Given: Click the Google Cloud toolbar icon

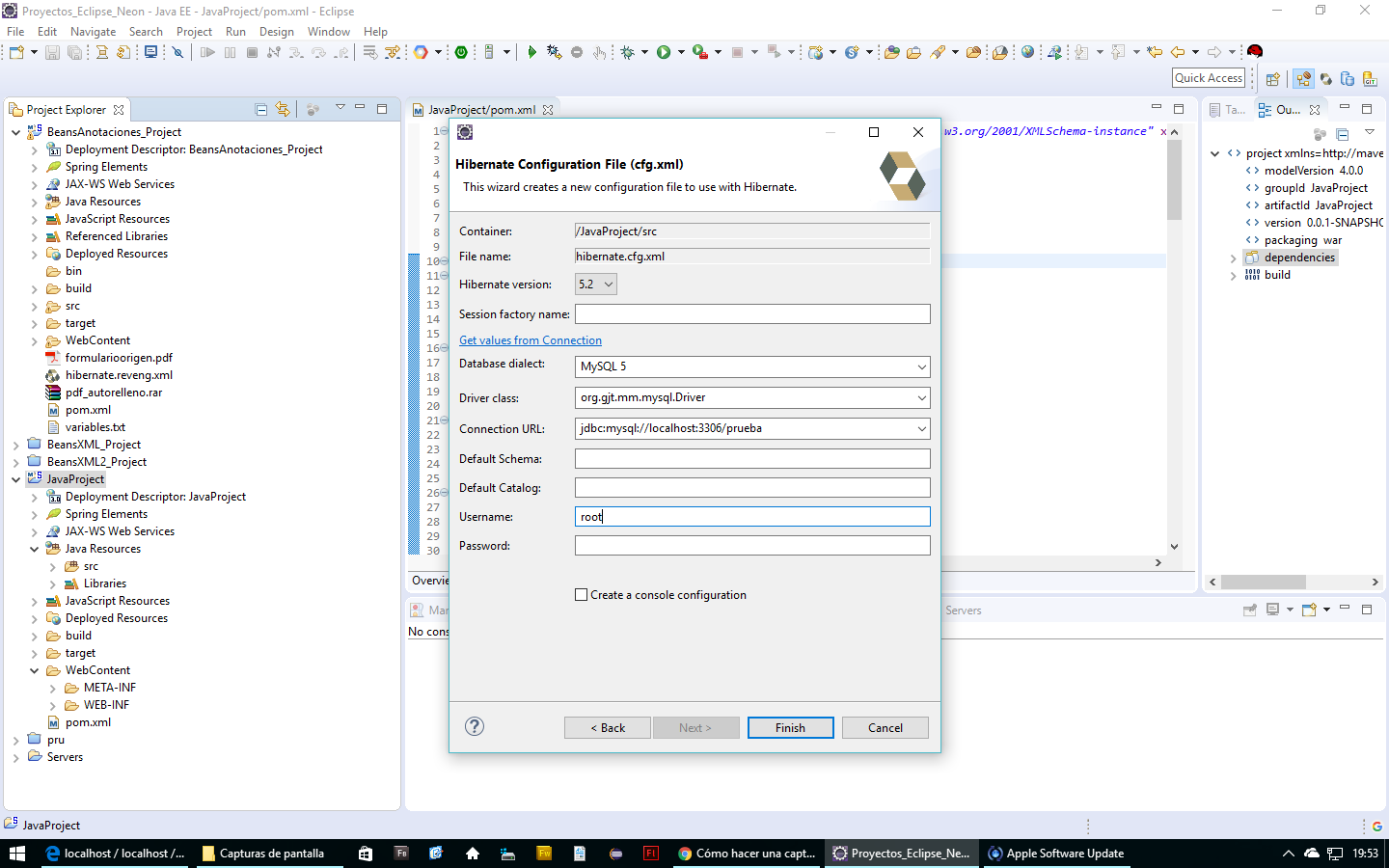Looking at the screenshot, I should point(421,52).
